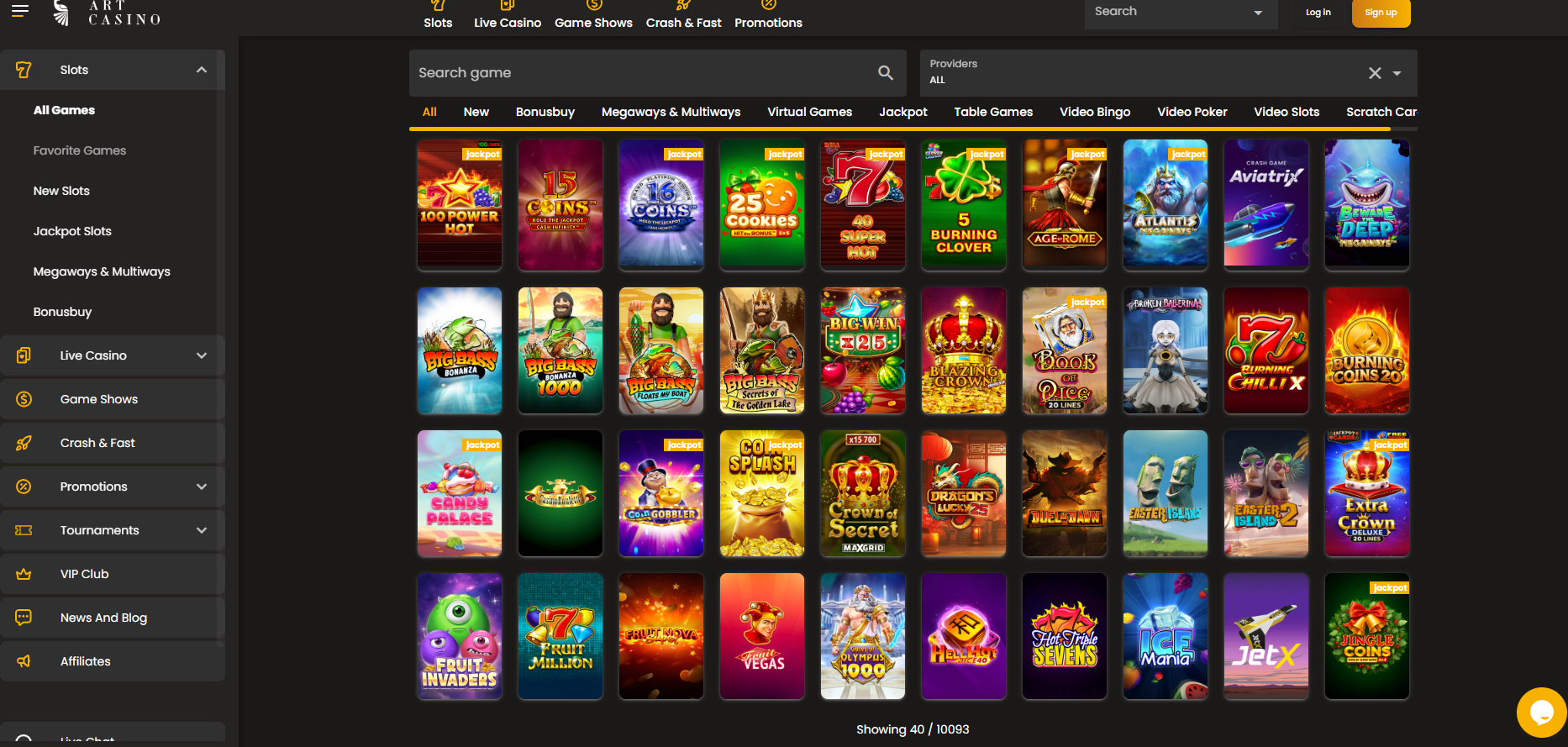Select the Video Bingo tab

[1095, 112]
